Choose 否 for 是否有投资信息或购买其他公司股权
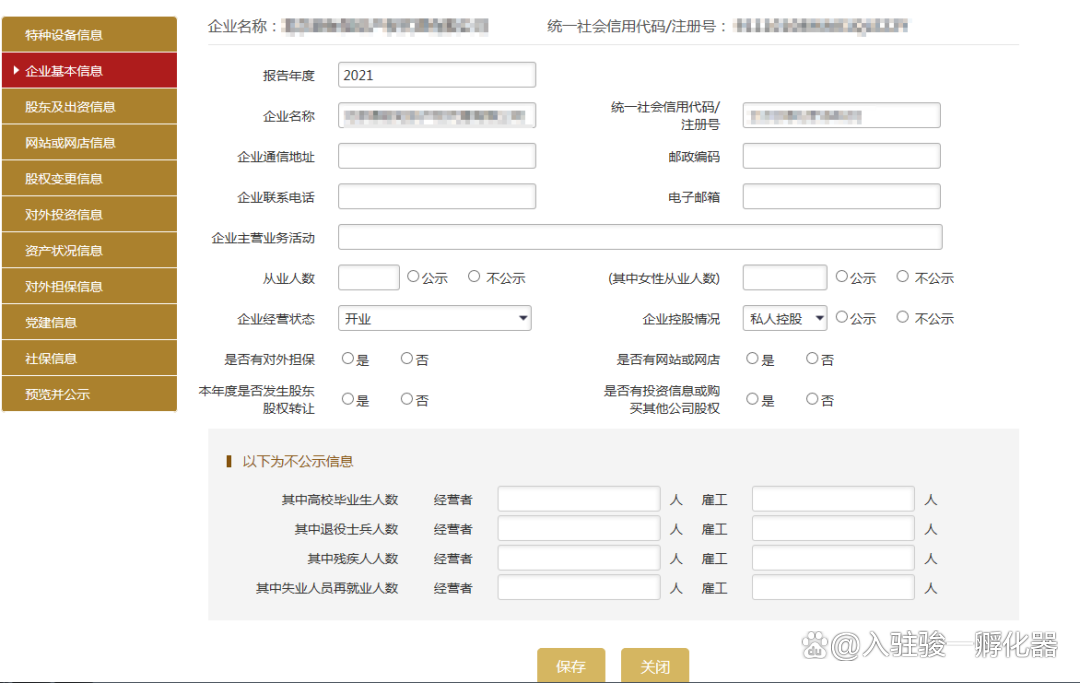This screenshot has height=683, width=1080. click(812, 399)
